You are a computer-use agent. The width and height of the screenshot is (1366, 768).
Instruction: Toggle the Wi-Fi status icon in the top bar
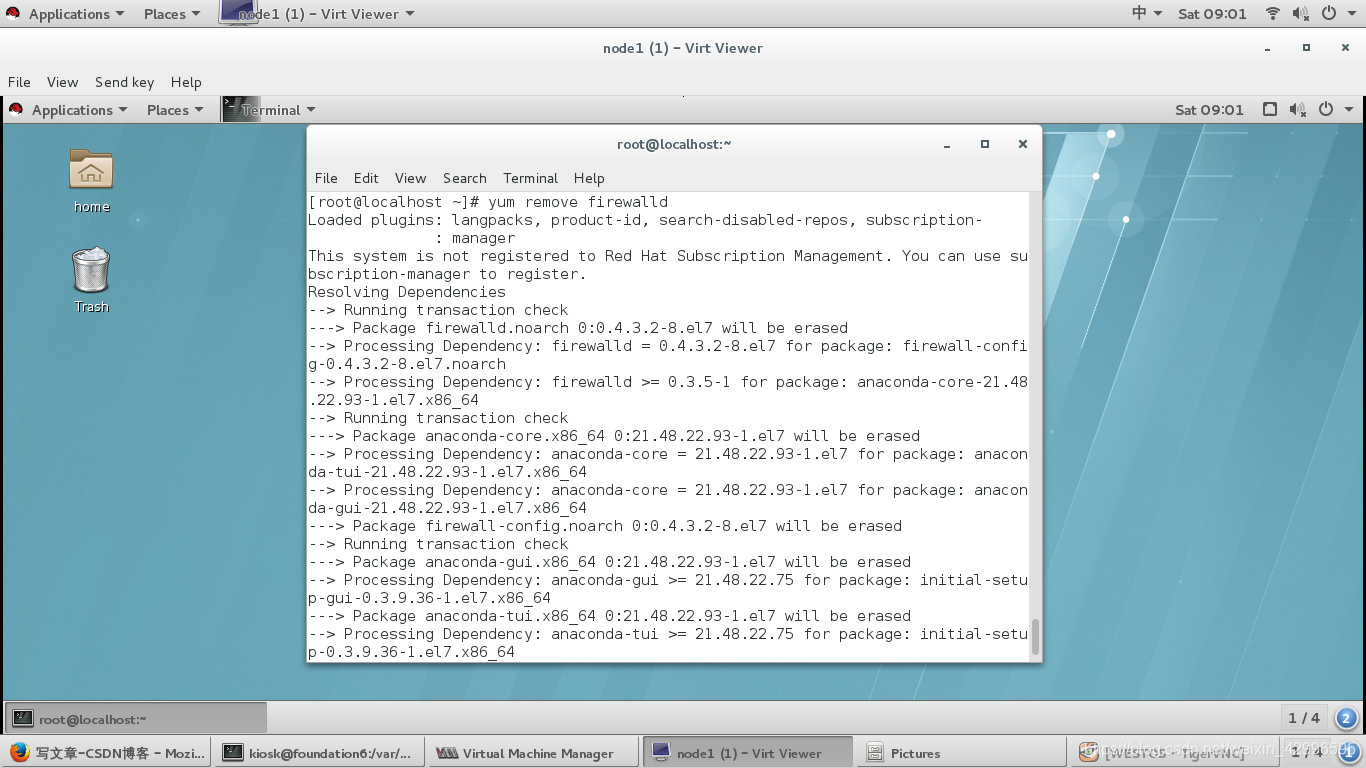[1273, 13]
